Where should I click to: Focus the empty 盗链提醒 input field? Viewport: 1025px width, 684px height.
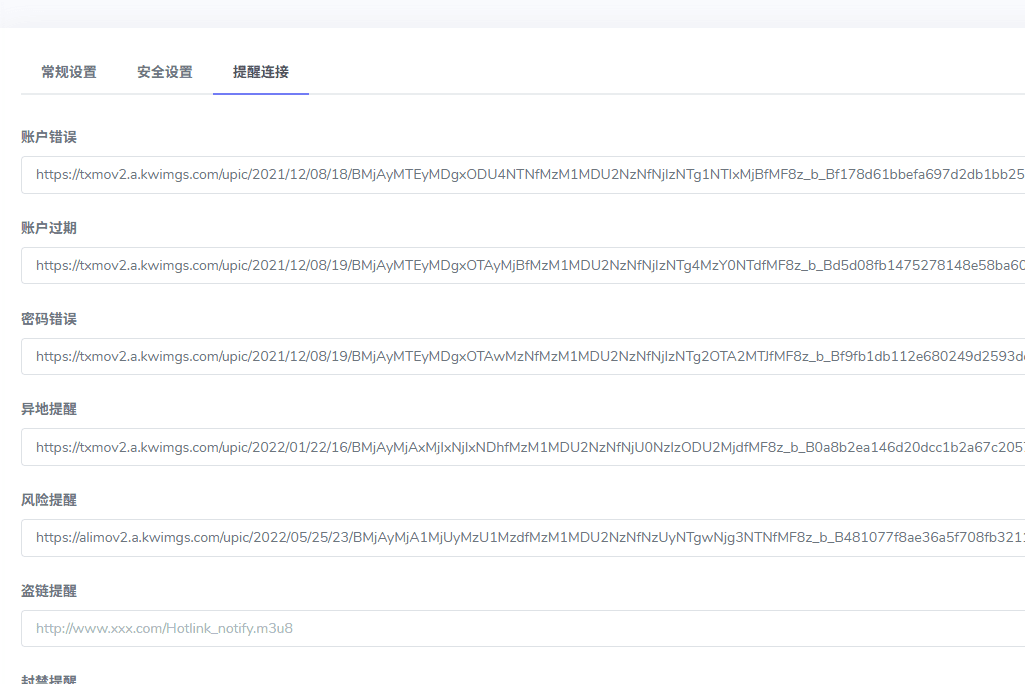click(523, 628)
